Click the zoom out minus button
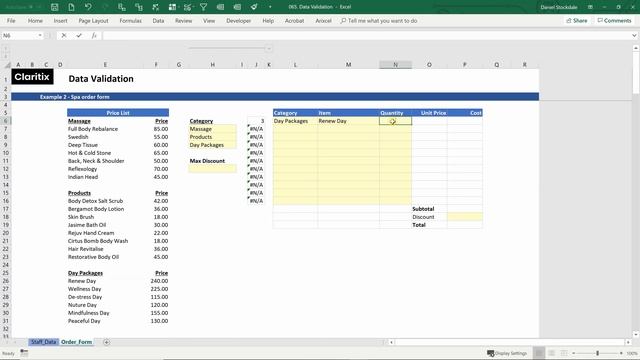The image size is (640, 360). 573,353
